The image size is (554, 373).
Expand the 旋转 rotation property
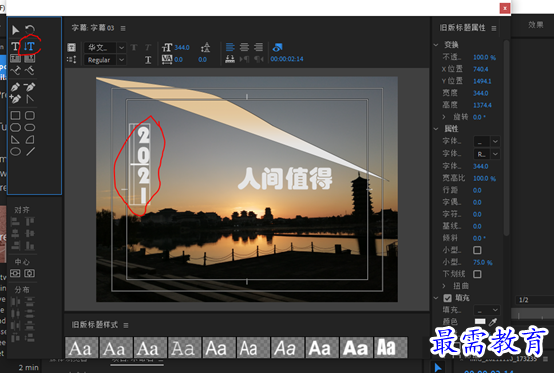click(x=444, y=117)
